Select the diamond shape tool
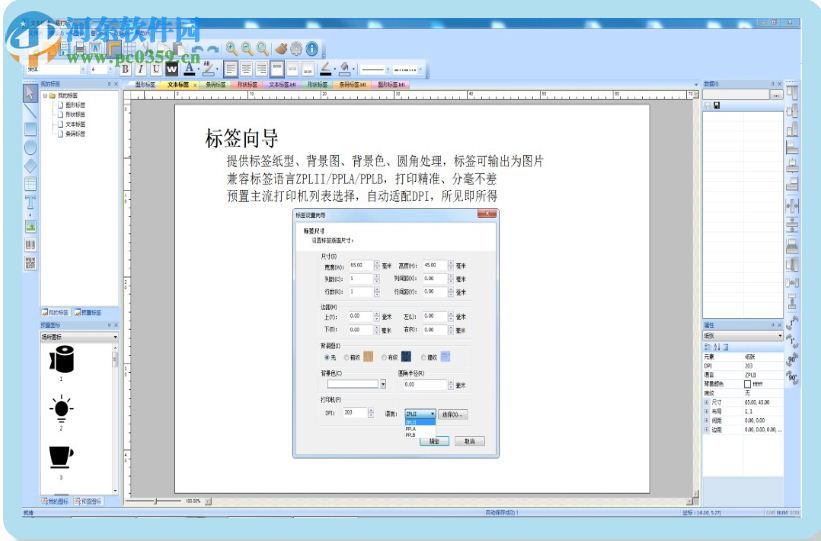The height and width of the screenshot is (541, 821). click(30, 165)
